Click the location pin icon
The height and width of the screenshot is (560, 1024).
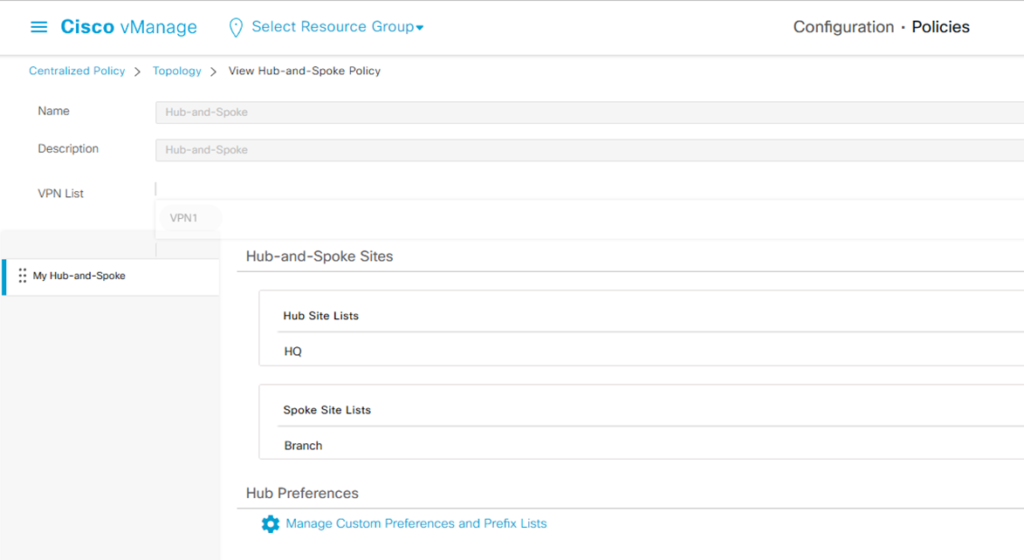click(x=236, y=27)
